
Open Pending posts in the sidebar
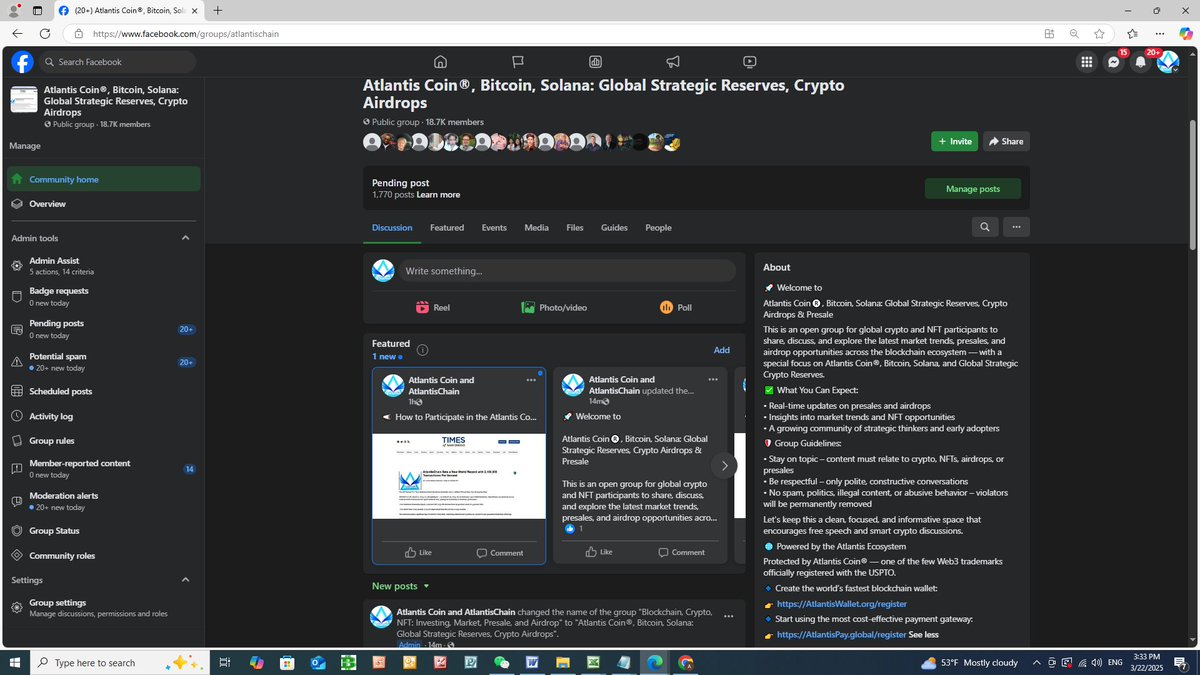point(103,329)
